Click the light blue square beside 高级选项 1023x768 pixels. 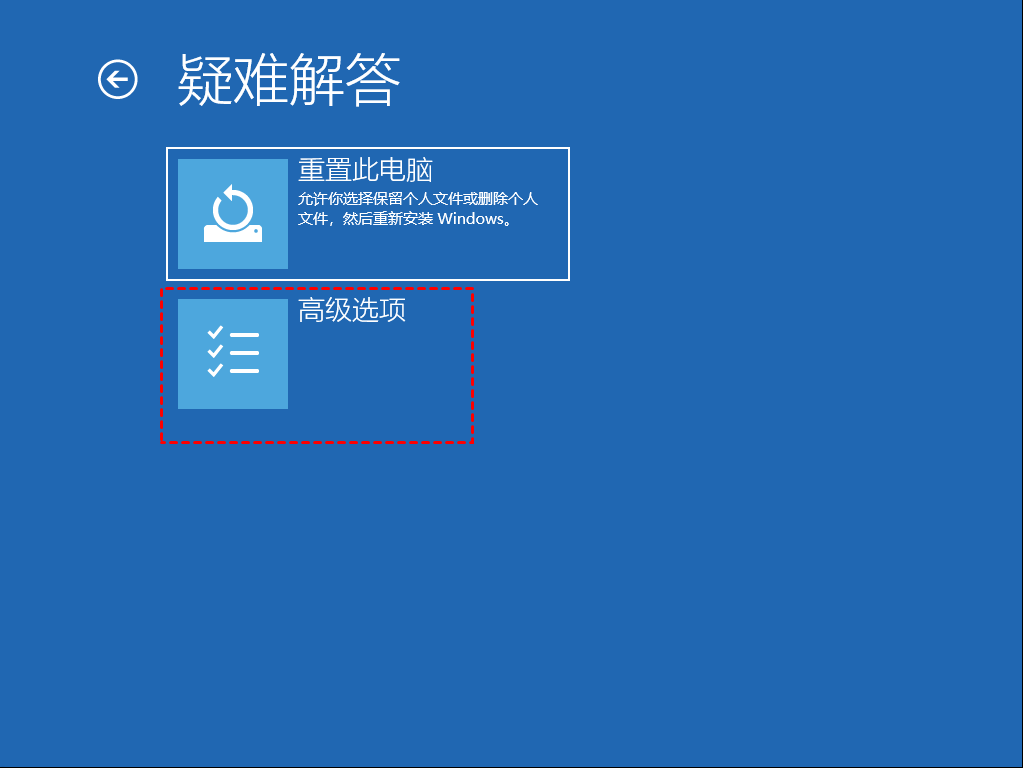pyautogui.click(x=233, y=354)
